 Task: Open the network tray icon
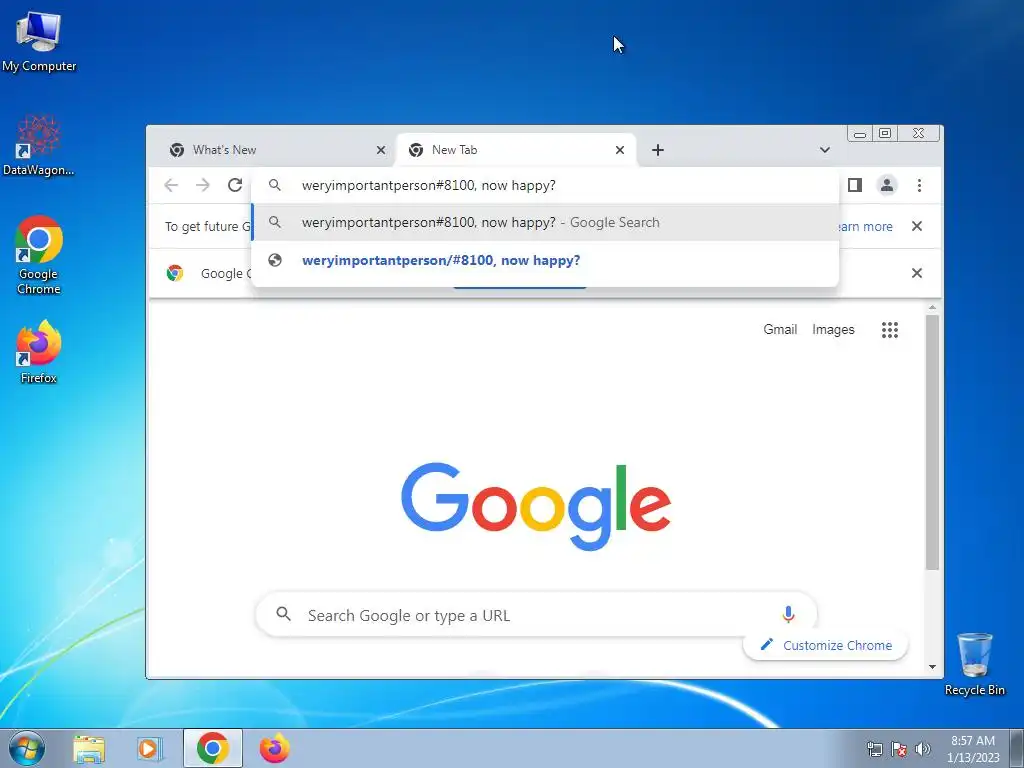(874, 749)
